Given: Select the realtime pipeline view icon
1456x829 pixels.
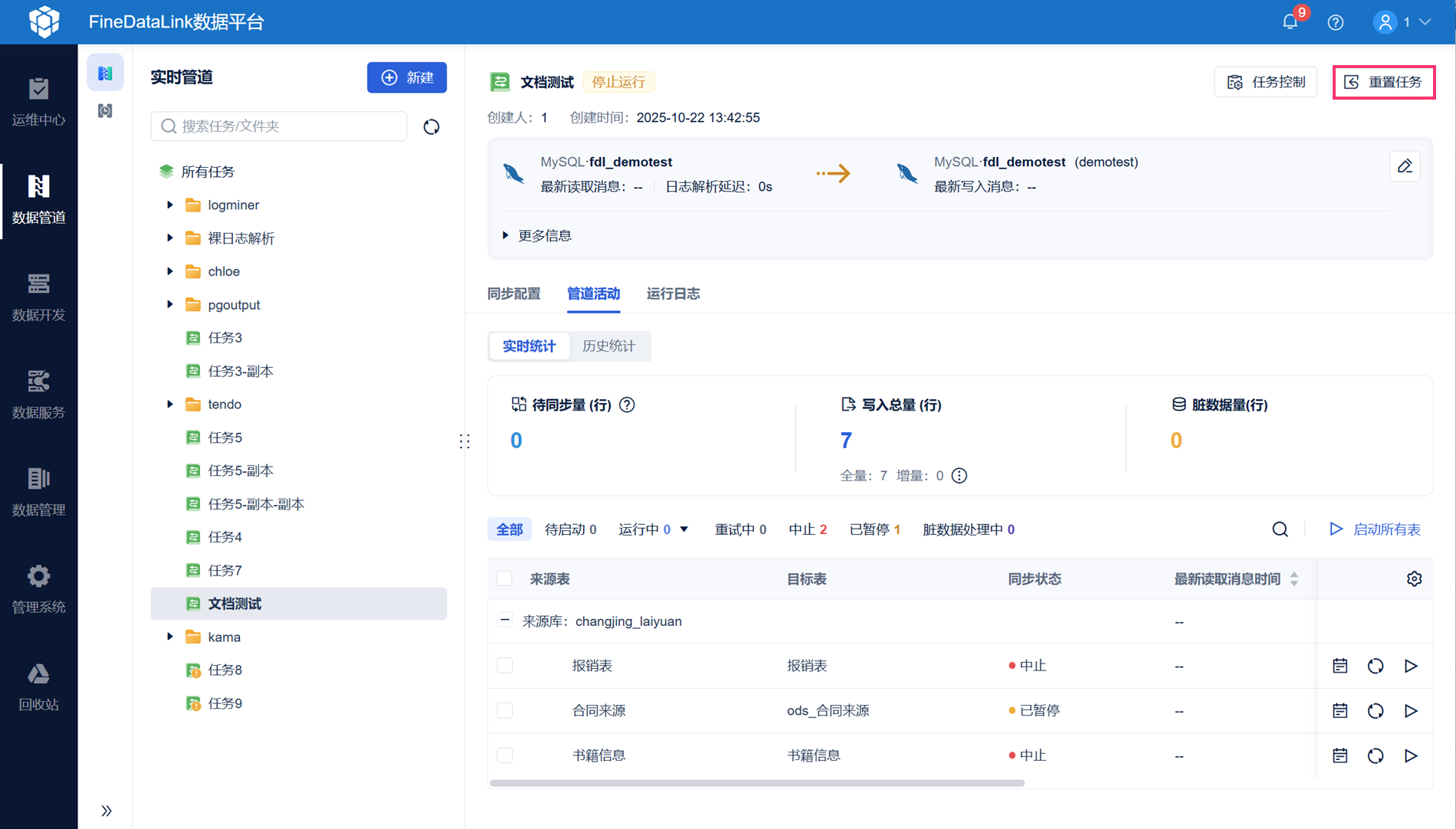Looking at the screenshot, I should click(x=105, y=73).
